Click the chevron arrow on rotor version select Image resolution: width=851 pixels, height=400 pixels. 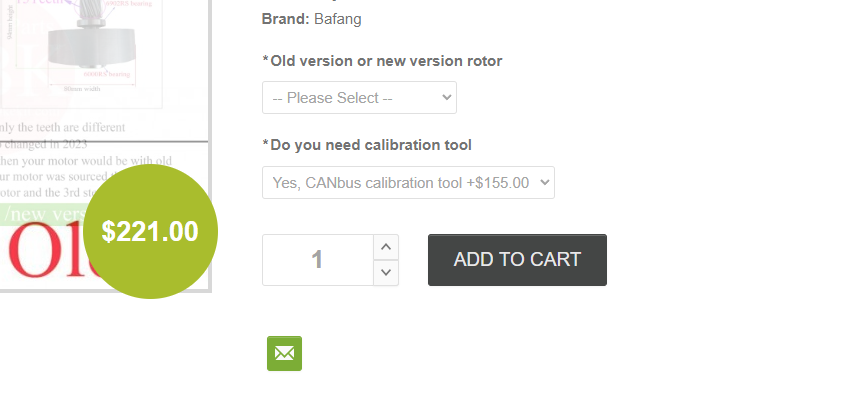[x=444, y=98]
